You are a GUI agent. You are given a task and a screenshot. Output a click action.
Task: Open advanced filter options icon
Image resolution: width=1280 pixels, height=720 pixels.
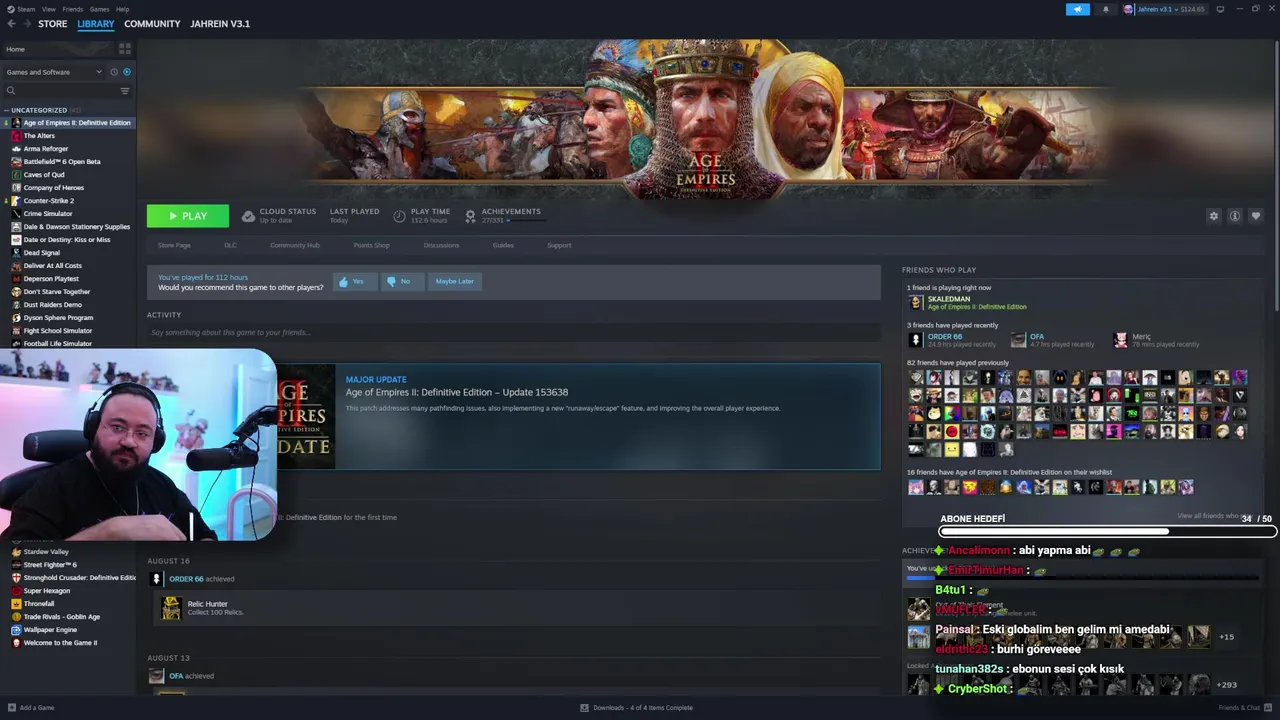coord(125,91)
